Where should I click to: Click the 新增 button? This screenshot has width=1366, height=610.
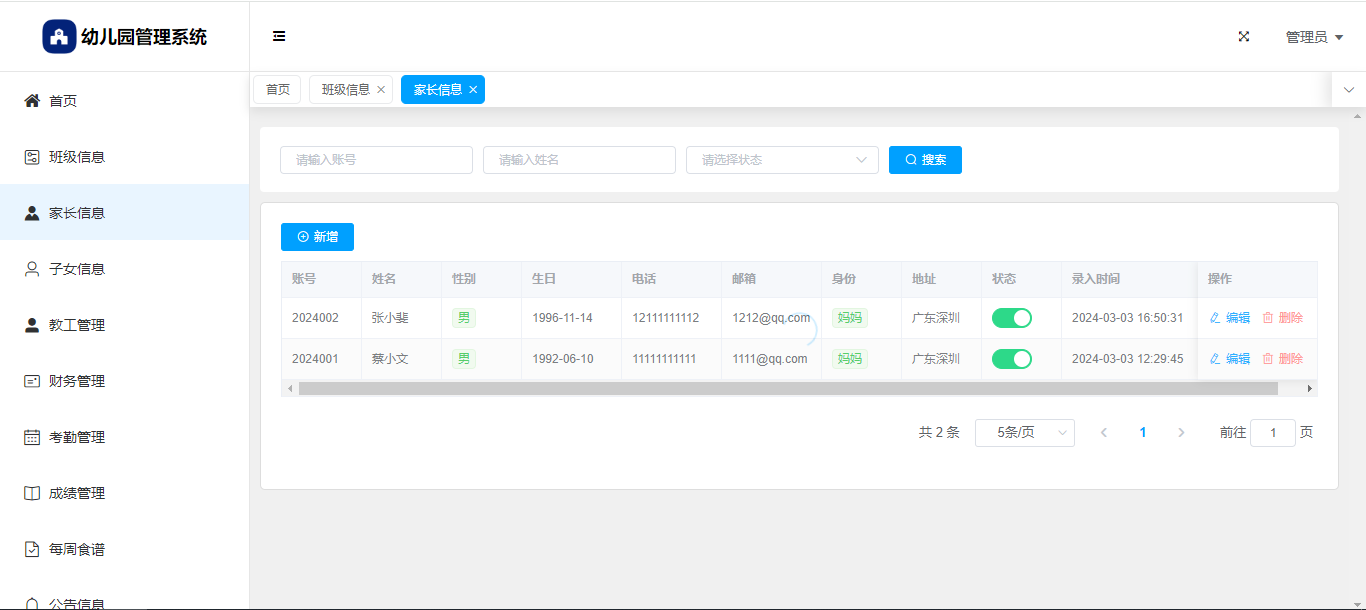click(317, 237)
